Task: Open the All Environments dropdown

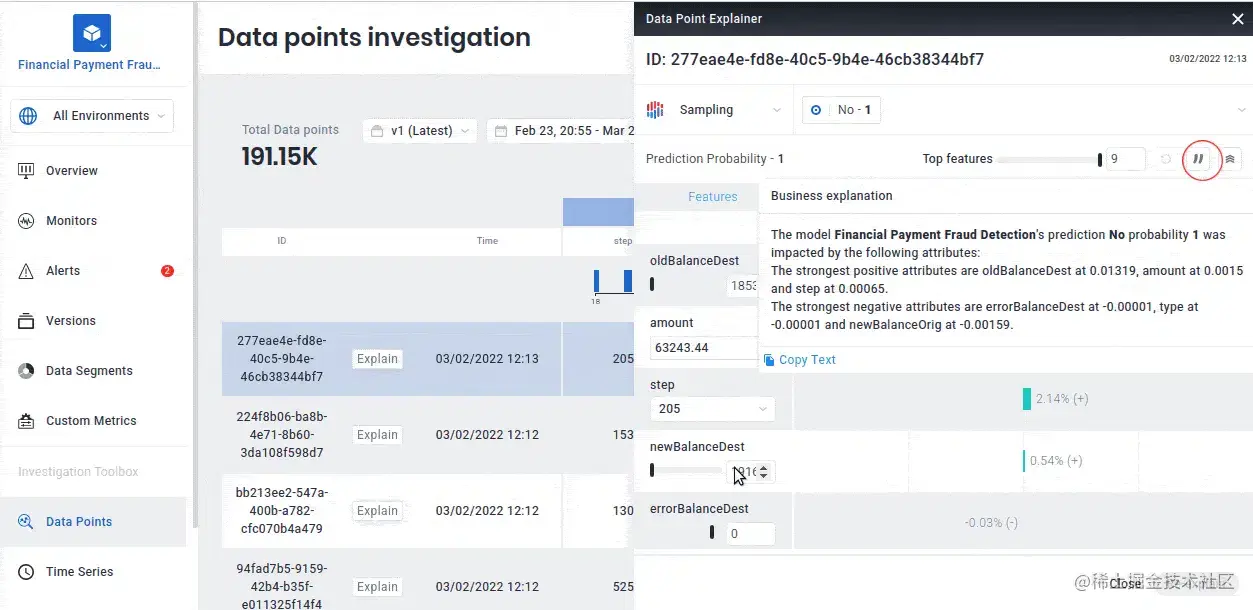Action: tap(92, 116)
